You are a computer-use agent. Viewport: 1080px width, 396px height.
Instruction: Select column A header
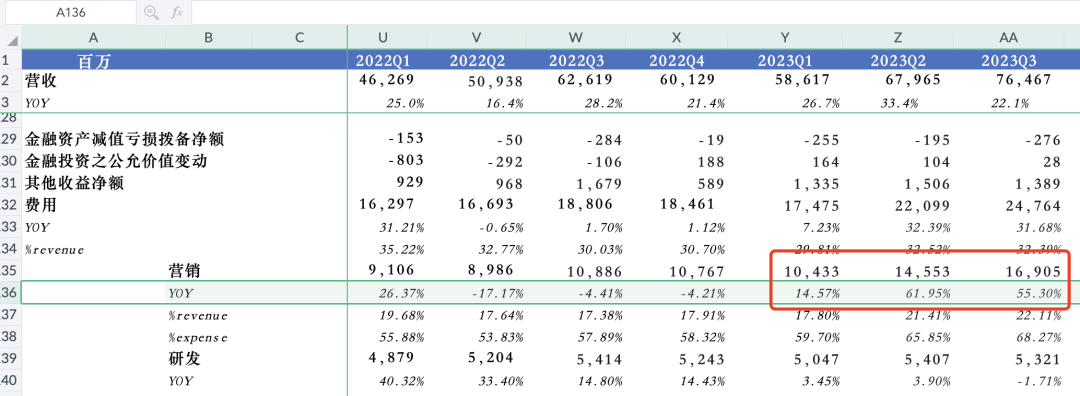click(x=94, y=37)
